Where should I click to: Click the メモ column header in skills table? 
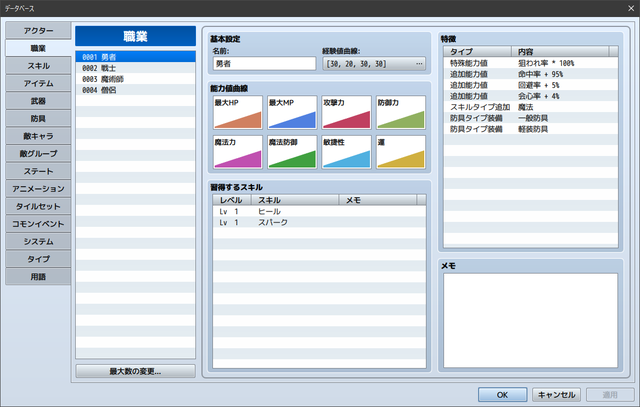[378, 200]
